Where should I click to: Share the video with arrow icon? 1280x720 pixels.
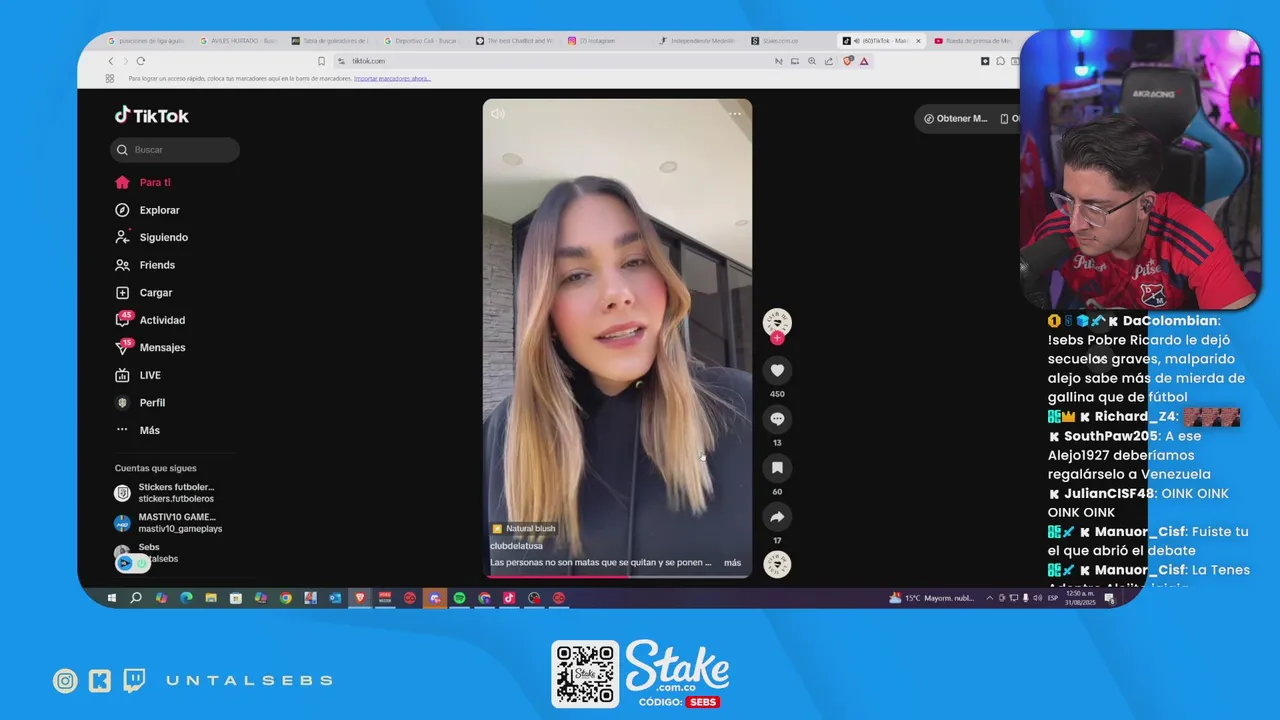point(777,517)
